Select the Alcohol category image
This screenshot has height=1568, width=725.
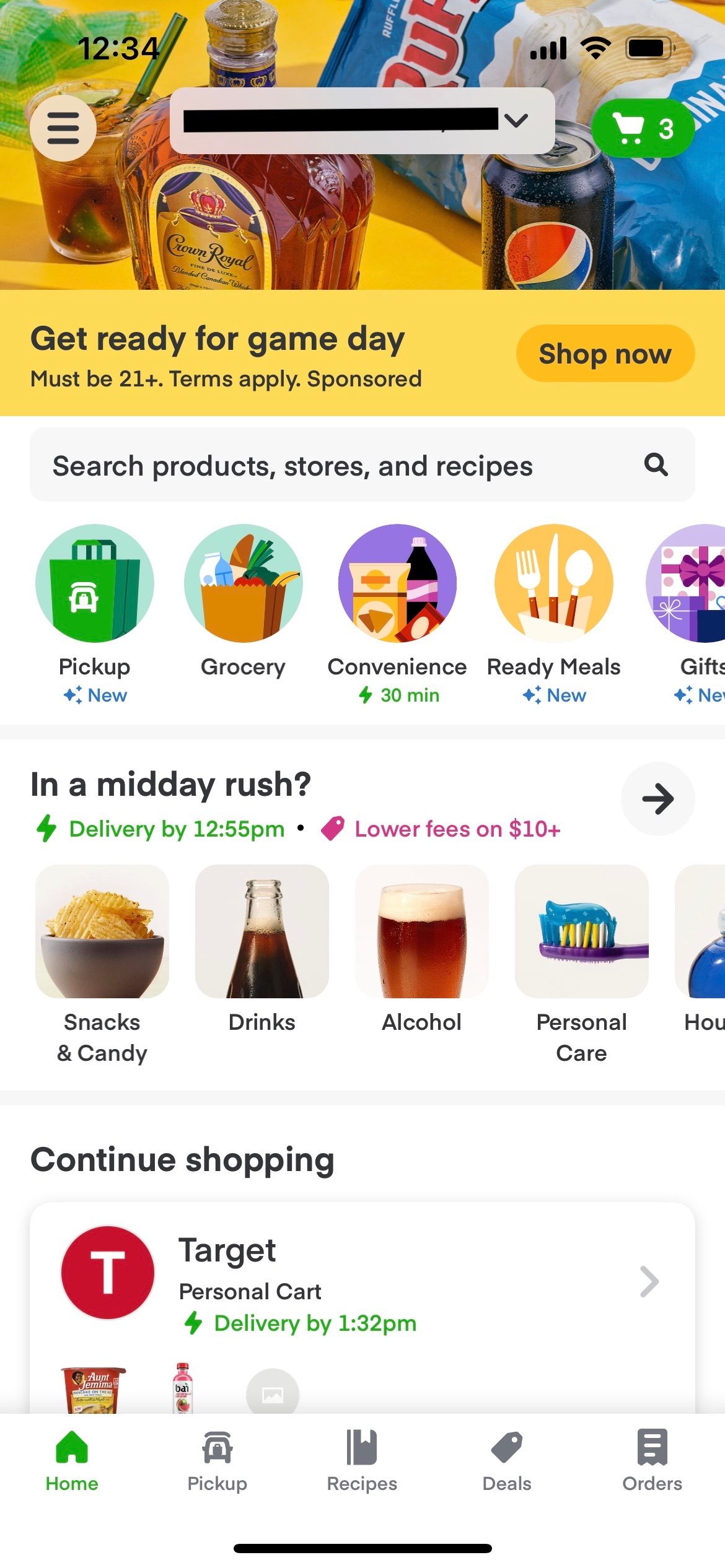(x=421, y=932)
